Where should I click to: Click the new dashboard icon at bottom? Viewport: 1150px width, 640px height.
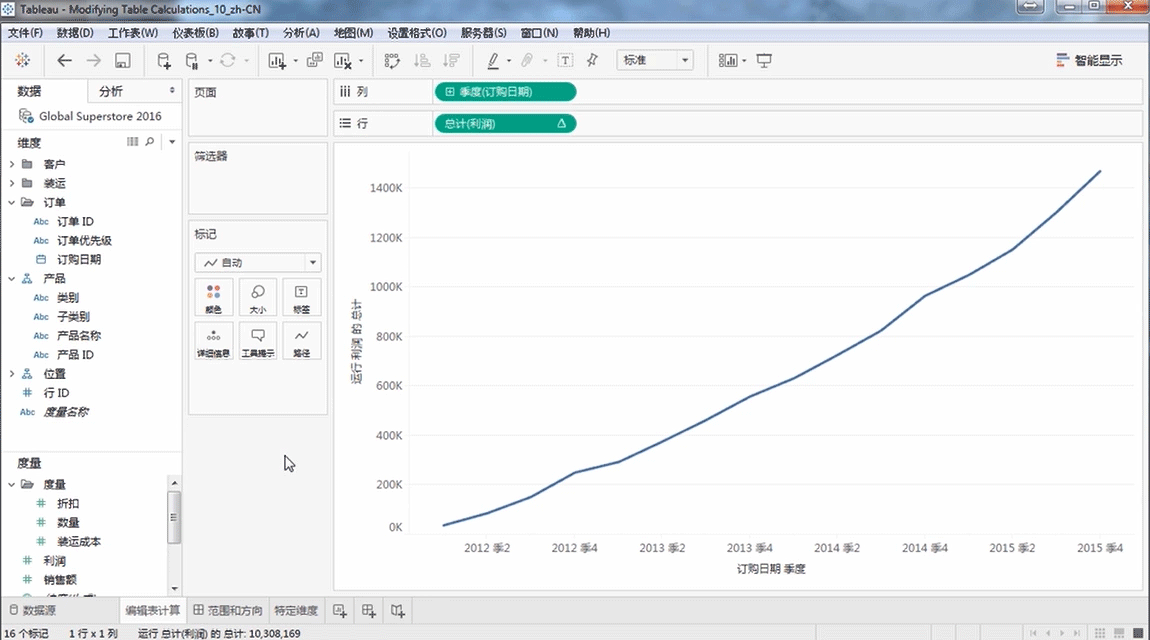369,610
